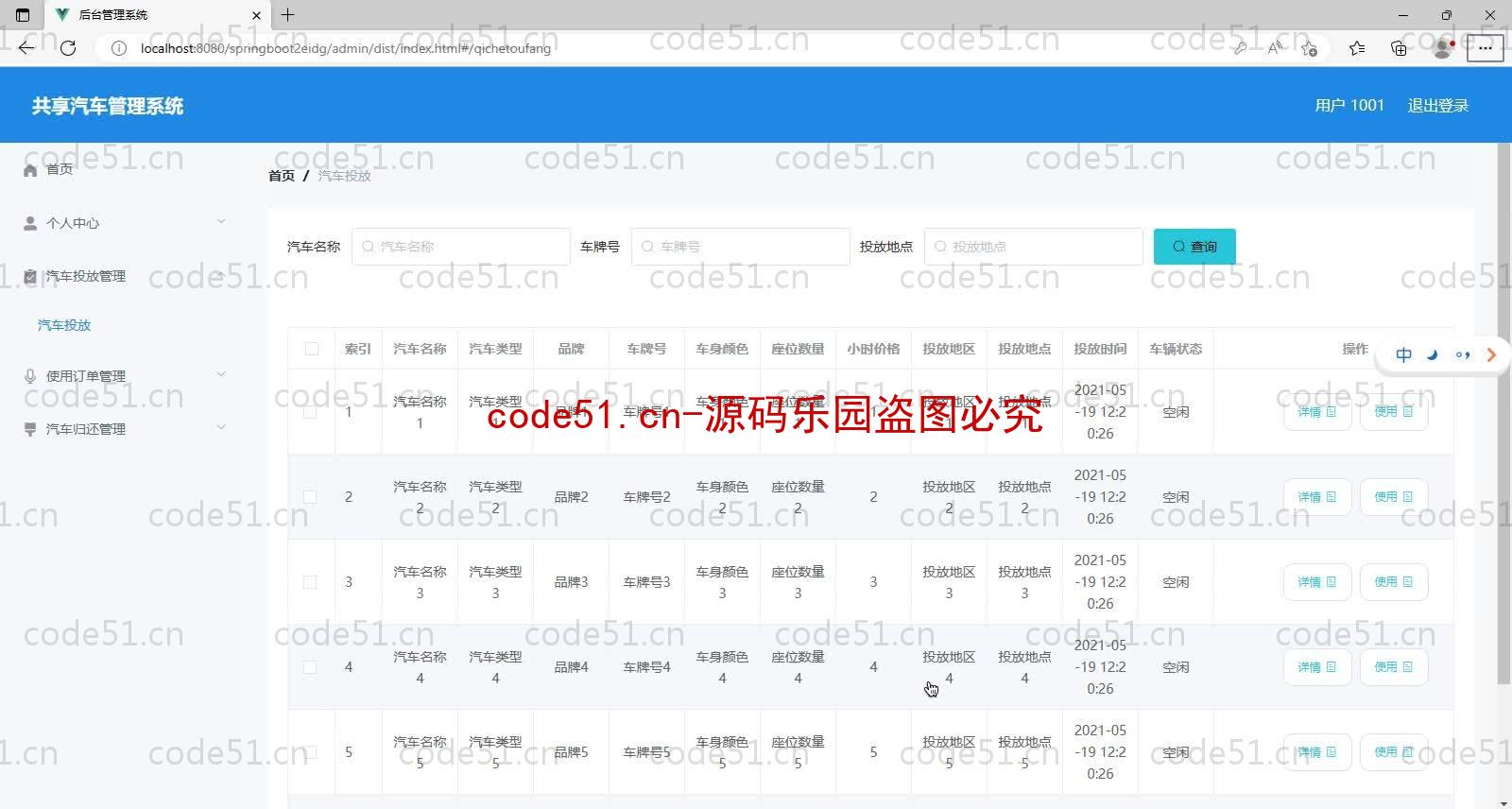This screenshot has width=1512, height=809.
Task: Focus the 投放地点 search input
Action: (1034, 247)
